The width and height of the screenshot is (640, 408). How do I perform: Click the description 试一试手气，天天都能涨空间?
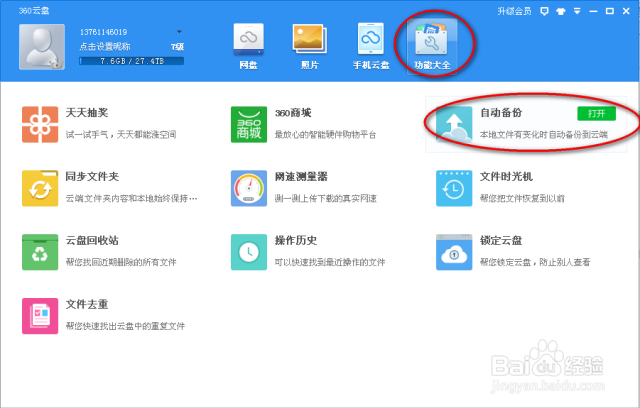pyautogui.click(x=121, y=134)
